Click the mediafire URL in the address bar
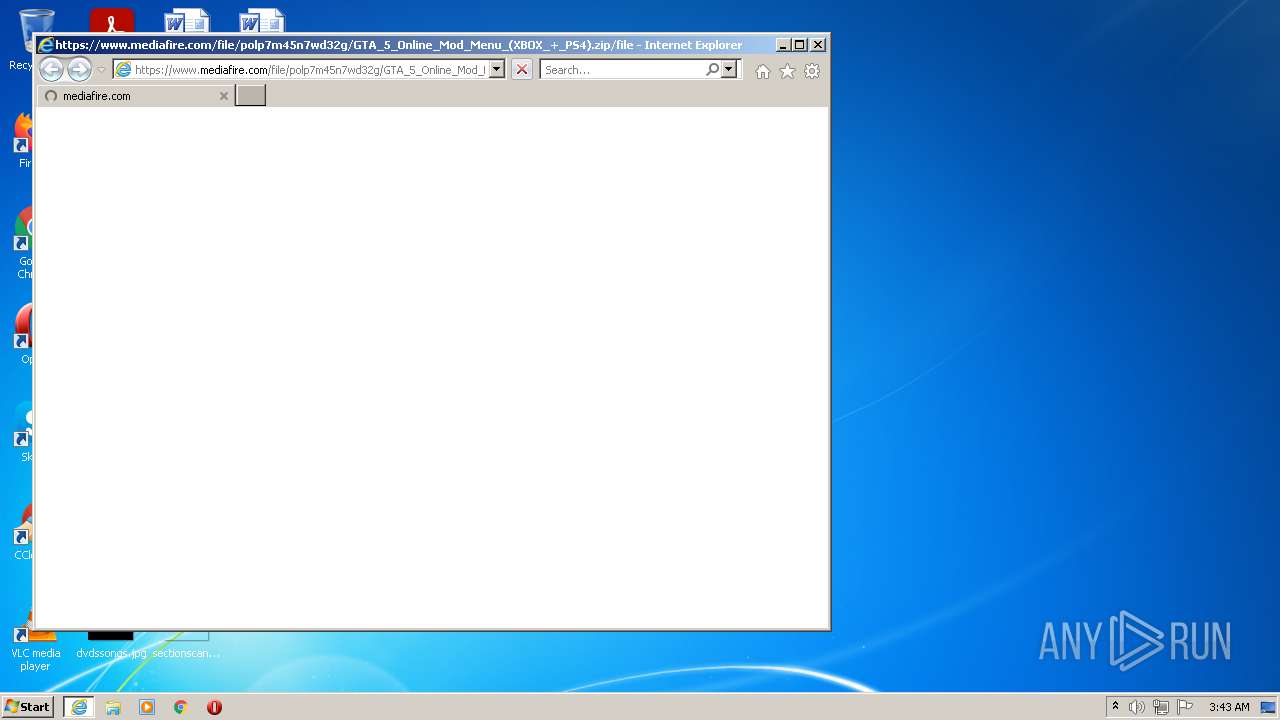 [310, 70]
